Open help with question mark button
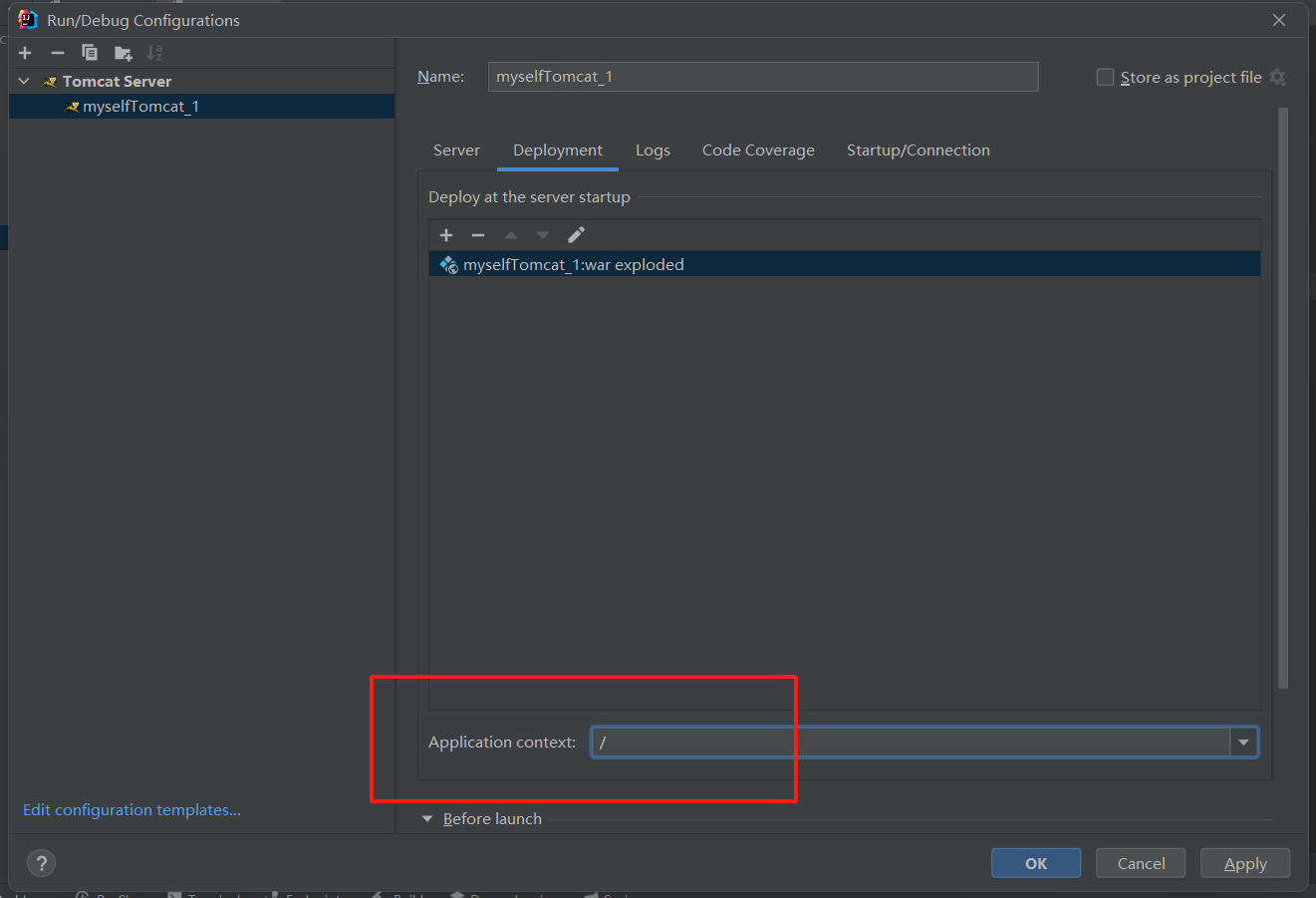The height and width of the screenshot is (898, 1316). 41,863
